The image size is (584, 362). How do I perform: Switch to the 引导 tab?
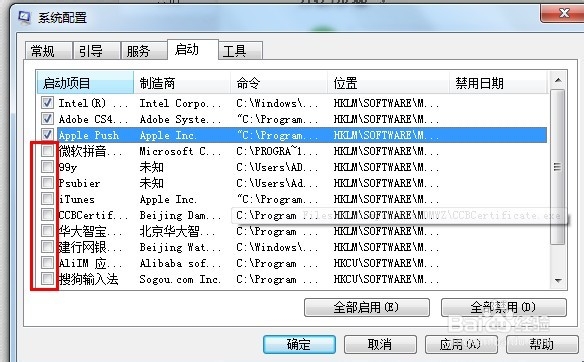pos(96,51)
